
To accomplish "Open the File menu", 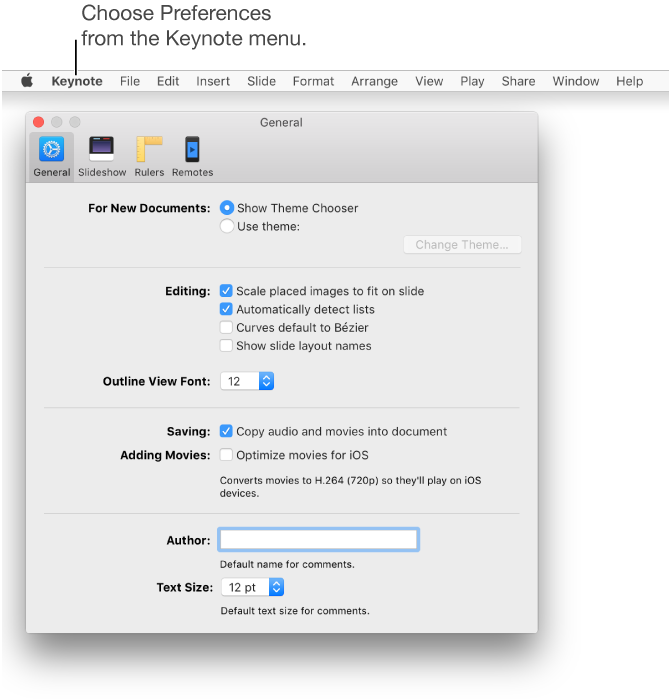I will tap(130, 81).
